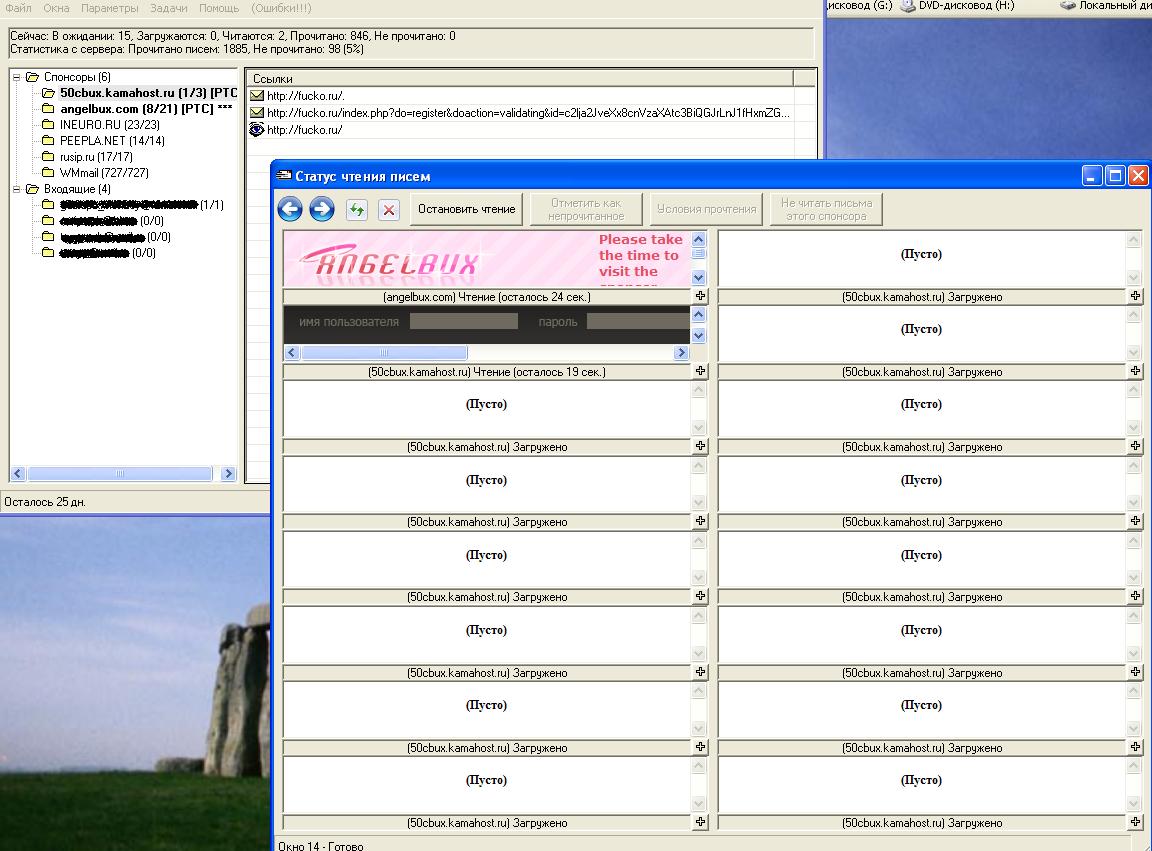Viewport: 1152px width, 851px height.
Task: Click right arrow of folder tree horizontal scrollbar
Action: (228, 473)
